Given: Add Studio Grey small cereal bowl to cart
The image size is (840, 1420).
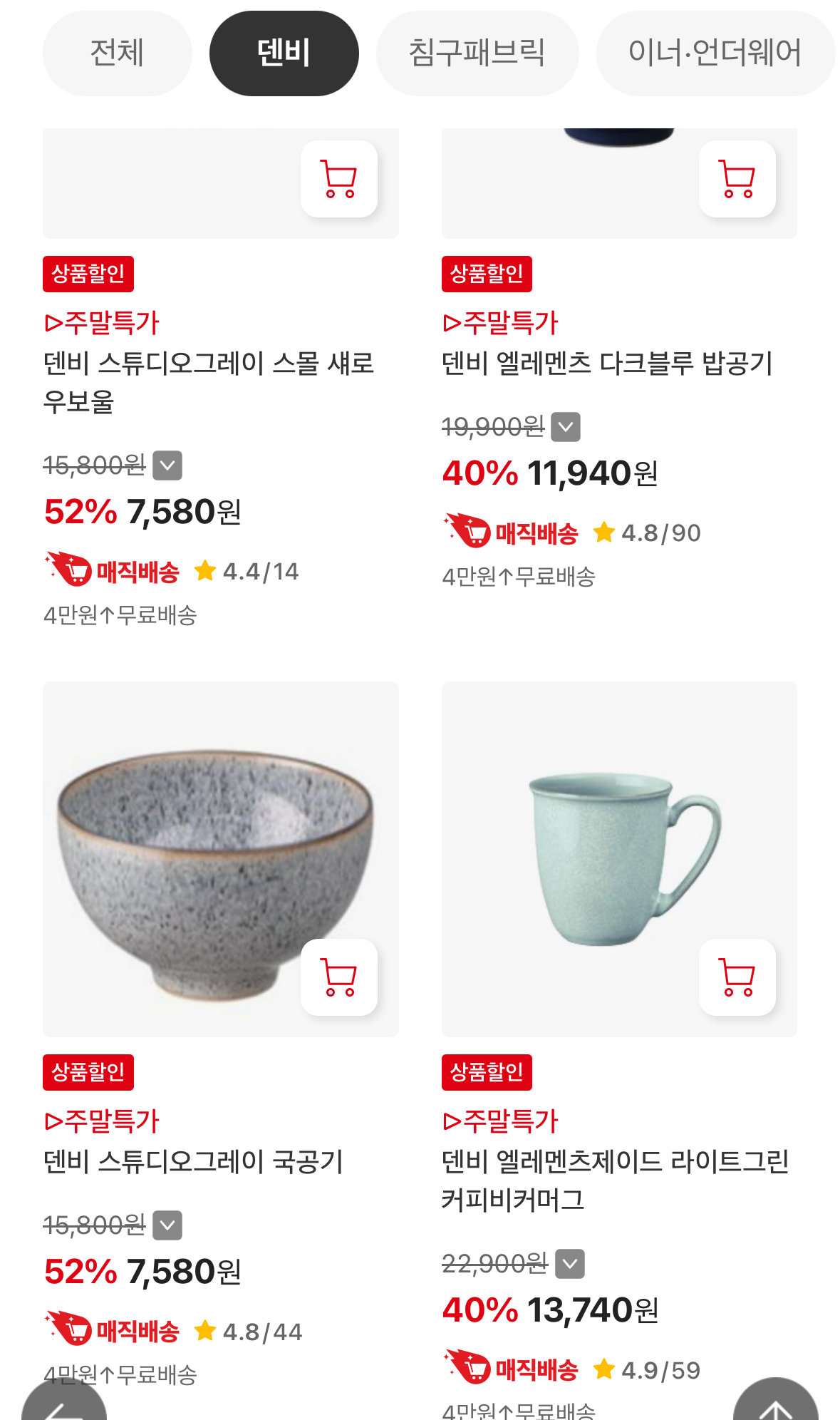Looking at the screenshot, I should click(339, 179).
